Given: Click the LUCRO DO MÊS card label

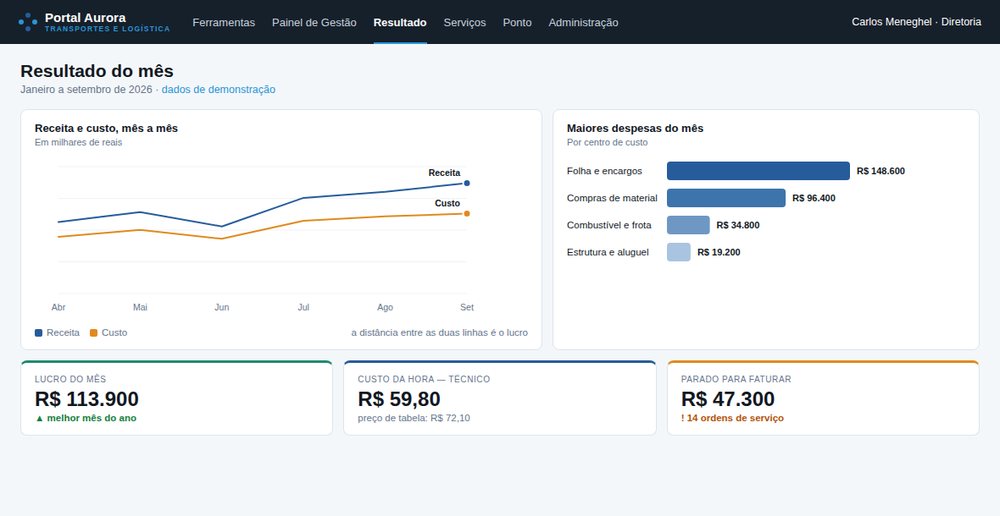Looking at the screenshot, I should tap(71, 380).
